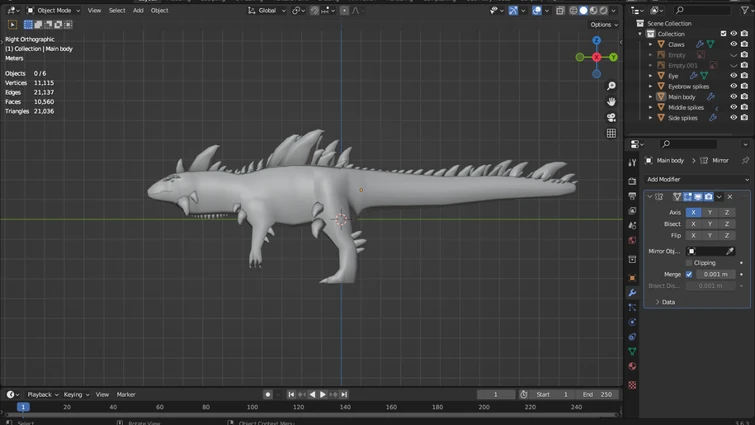Hide the Claws object in viewport

pos(733,44)
